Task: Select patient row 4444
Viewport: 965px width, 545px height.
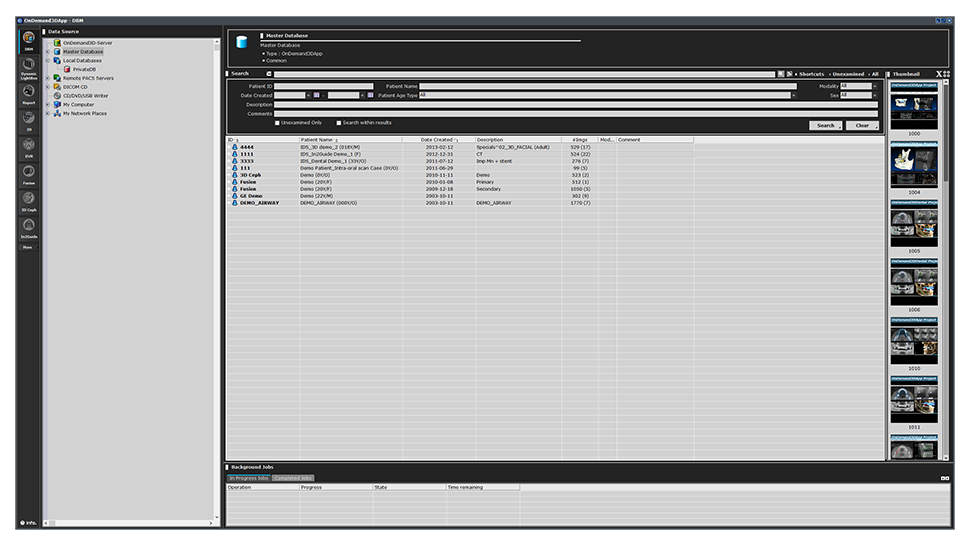Action: (x=460, y=148)
